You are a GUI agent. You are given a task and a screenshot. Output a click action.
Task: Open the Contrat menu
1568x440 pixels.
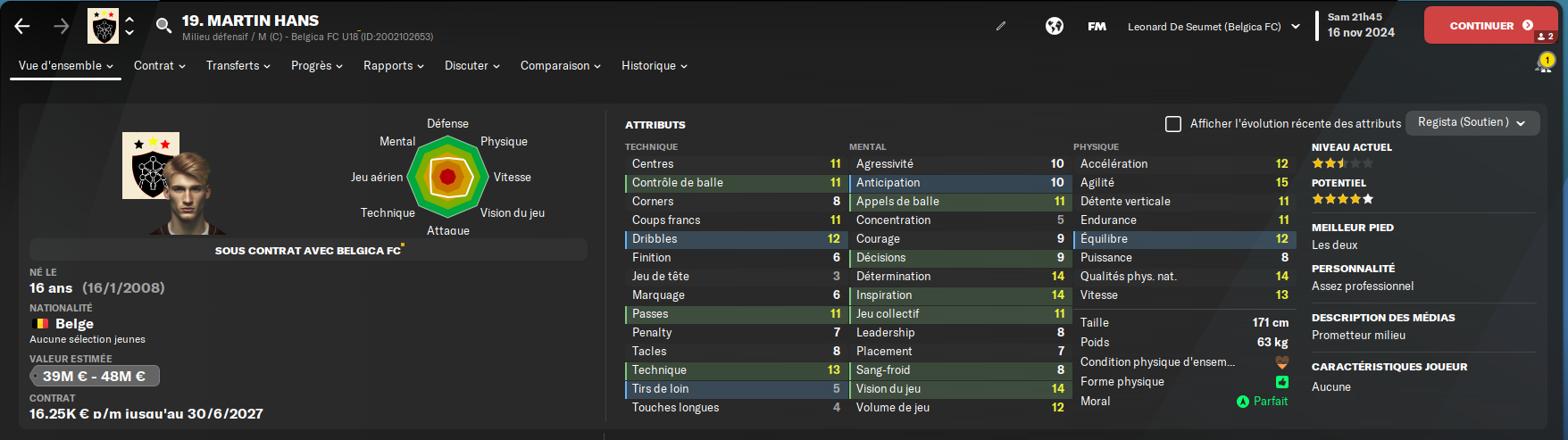(x=160, y=66)
